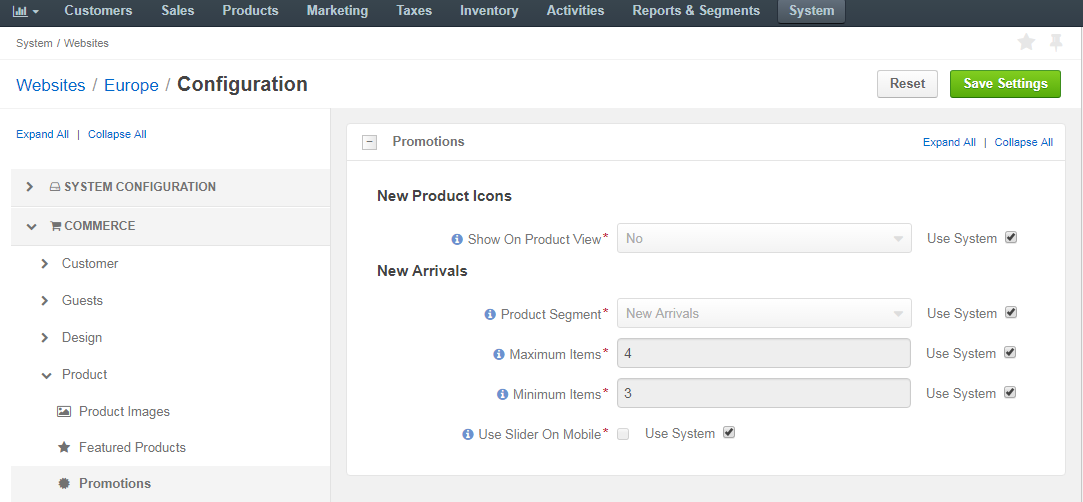Open the dashboard chart icon menu
This screenshot has height=502, width=1083.
26,11
